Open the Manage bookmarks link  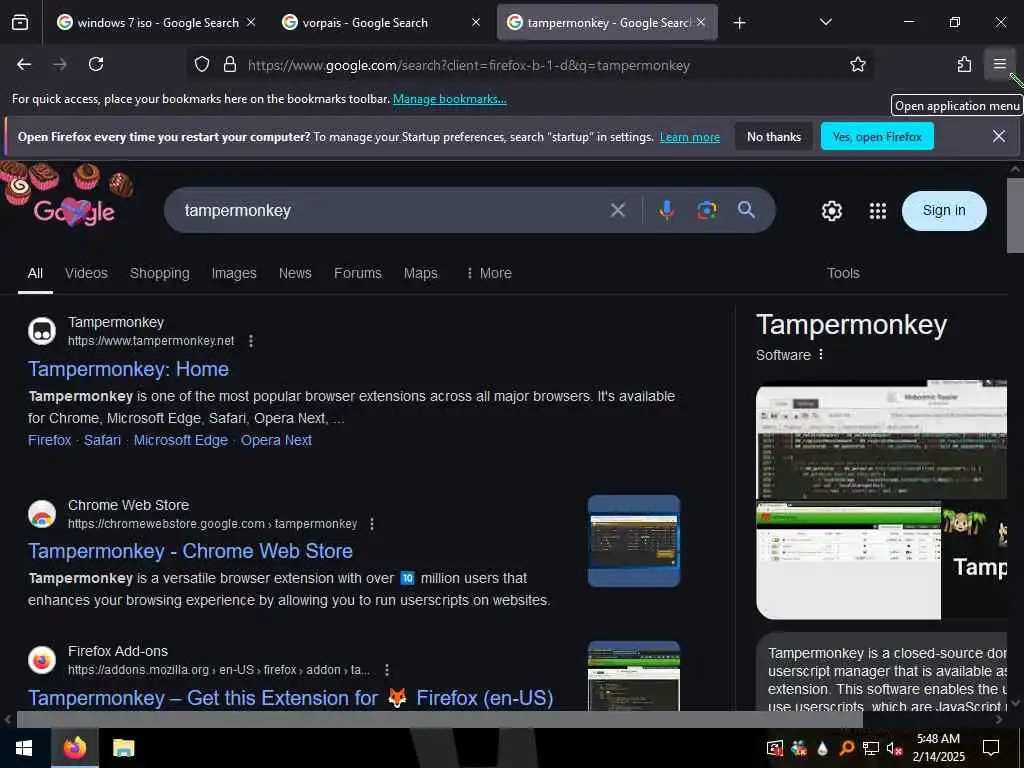(x=449, y=99)
